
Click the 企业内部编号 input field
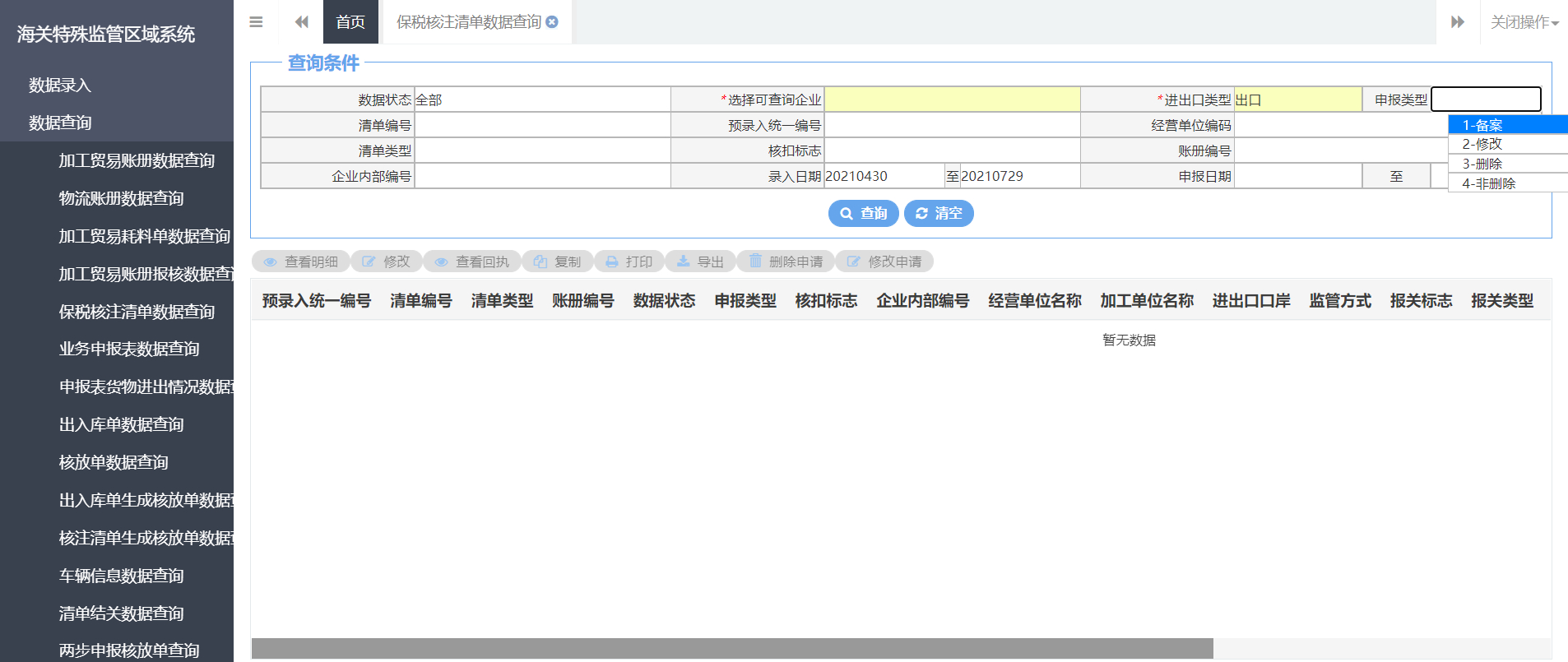(x=542, y=176)
